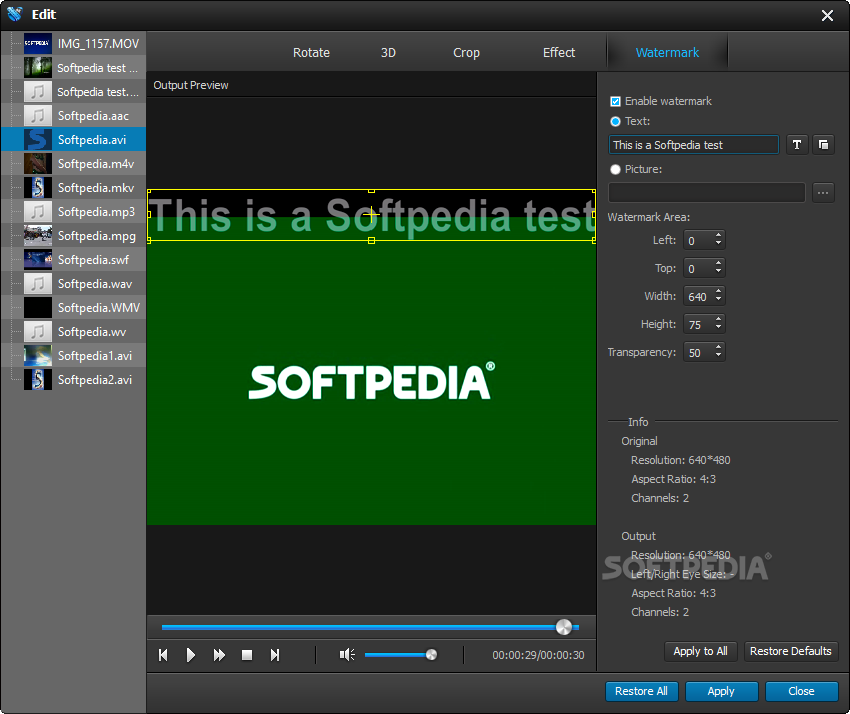Click the Transparency value field 50
The width and height of the screenshot is (850, 714).
click(698, 353)
